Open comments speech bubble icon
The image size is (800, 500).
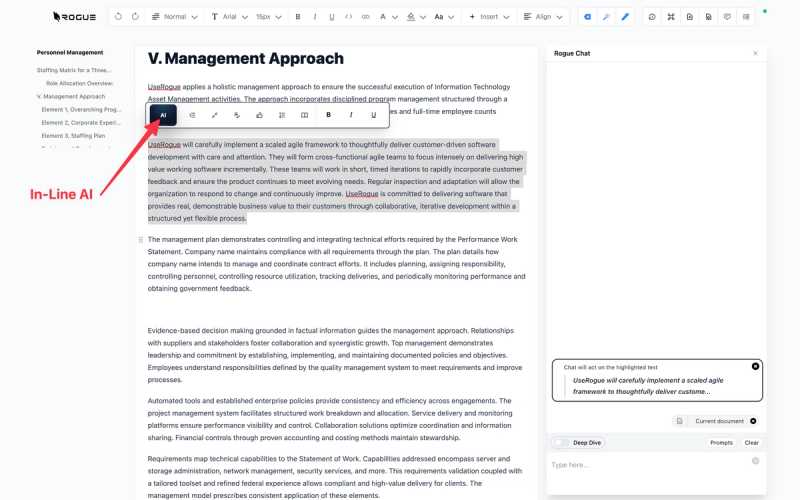pos(727,17)
